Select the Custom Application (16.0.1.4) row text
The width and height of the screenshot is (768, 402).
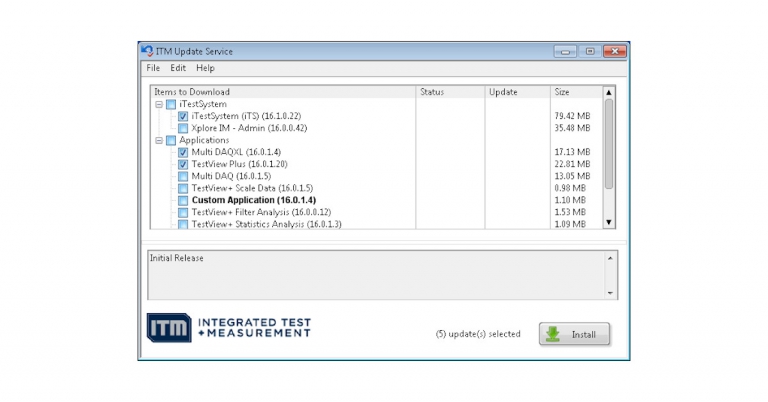tap(254, 200)
